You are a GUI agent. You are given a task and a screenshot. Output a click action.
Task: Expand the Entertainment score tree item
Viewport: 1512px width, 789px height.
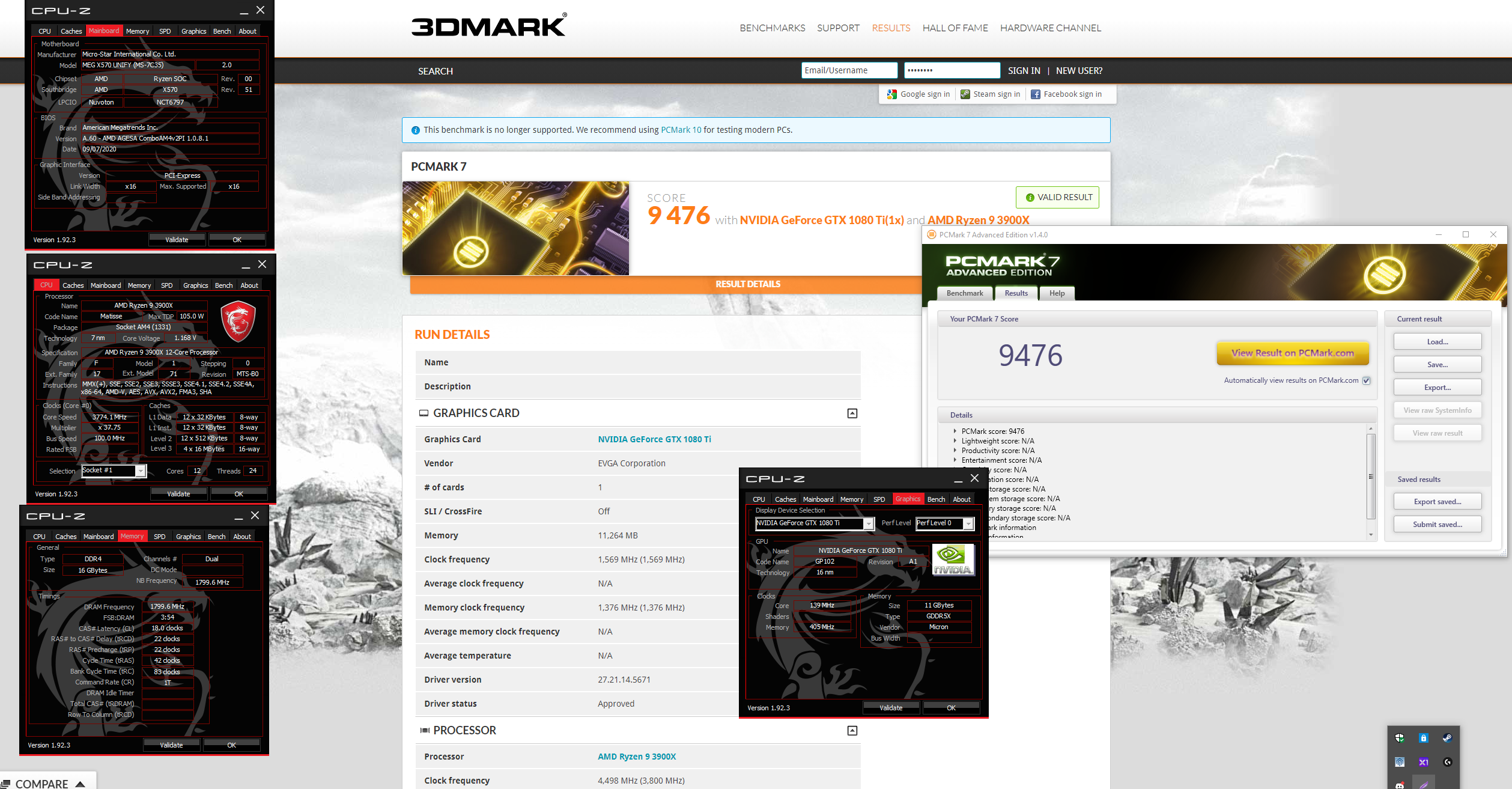pos(955,460)
